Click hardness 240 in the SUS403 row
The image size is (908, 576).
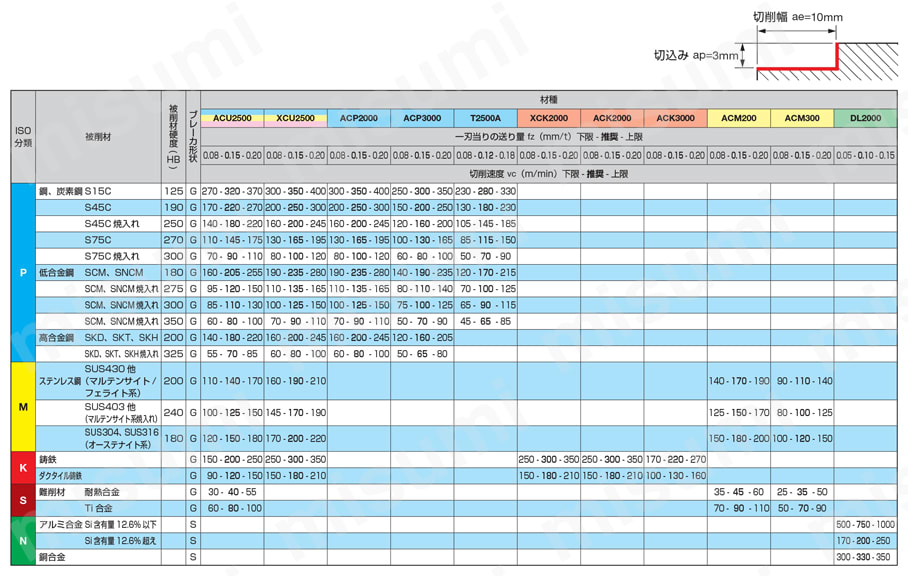tap(173, 413)
